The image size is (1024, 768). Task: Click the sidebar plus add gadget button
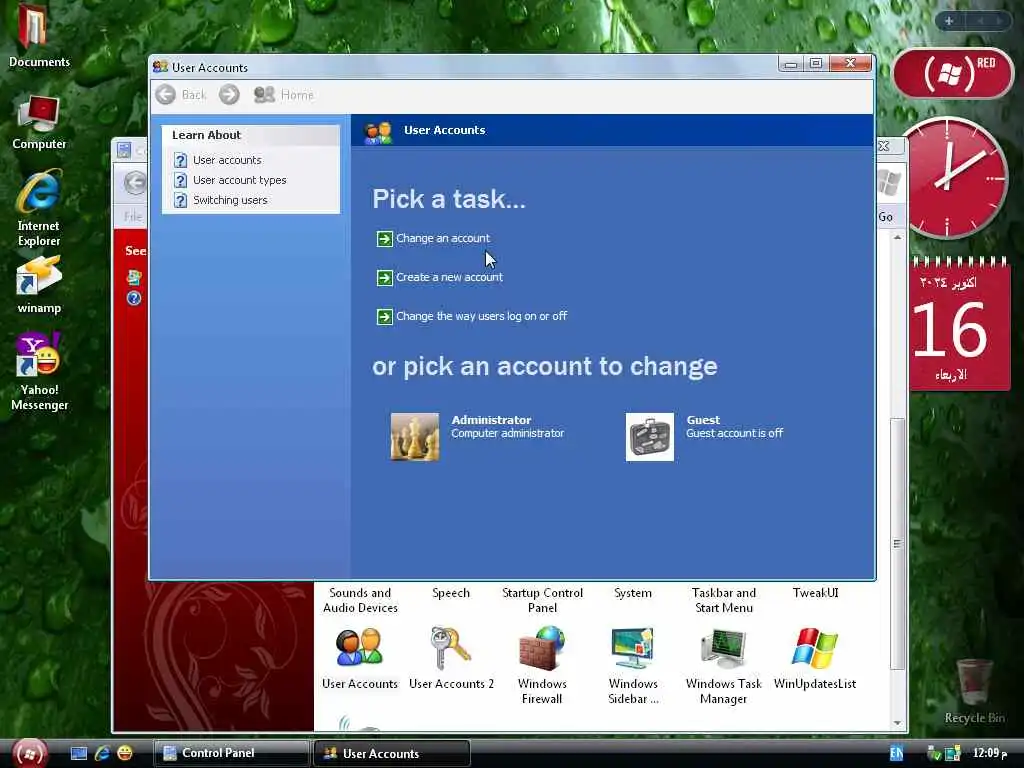click(949, 21)
